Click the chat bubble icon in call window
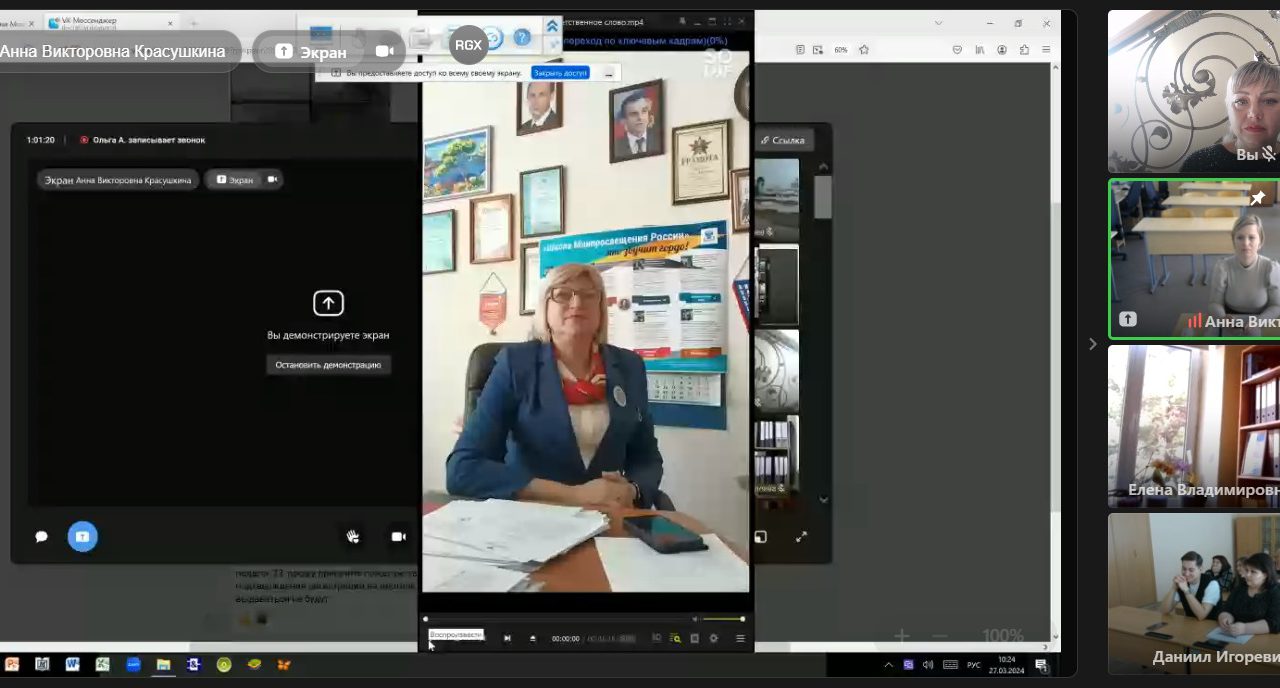The width and height of the screenshot is (1280, 688). coord(41,537)
